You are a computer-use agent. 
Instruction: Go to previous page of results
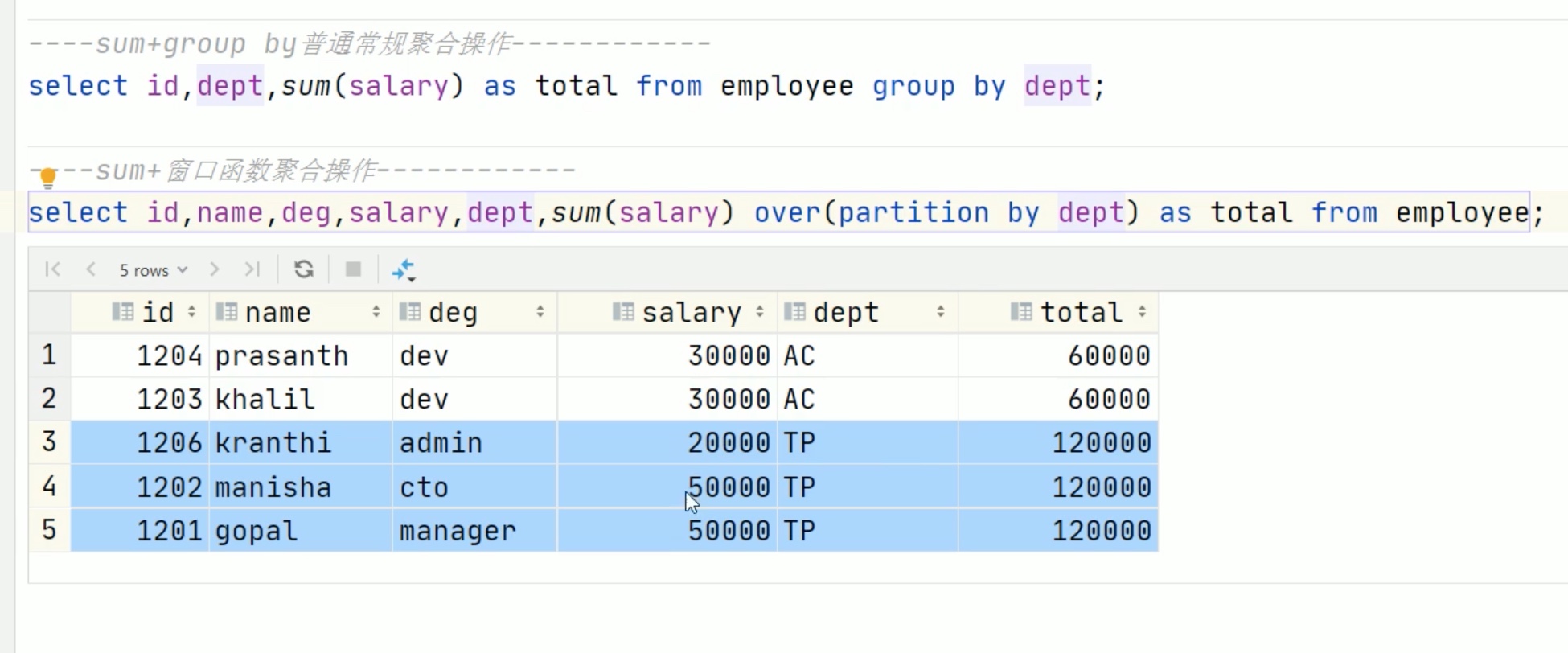pos(91,269)
